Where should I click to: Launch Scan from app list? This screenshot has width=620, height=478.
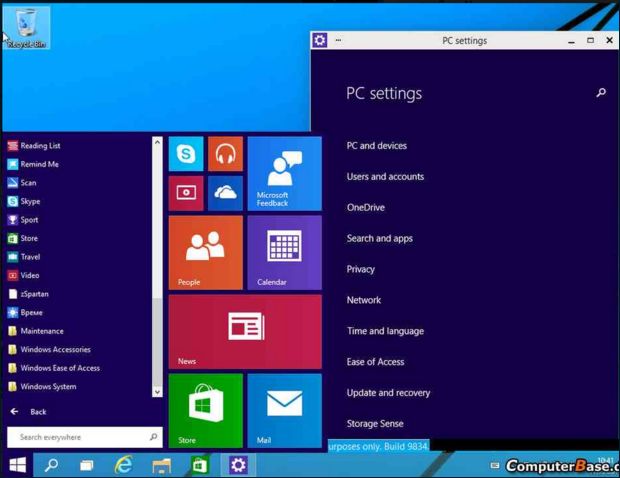22,183
